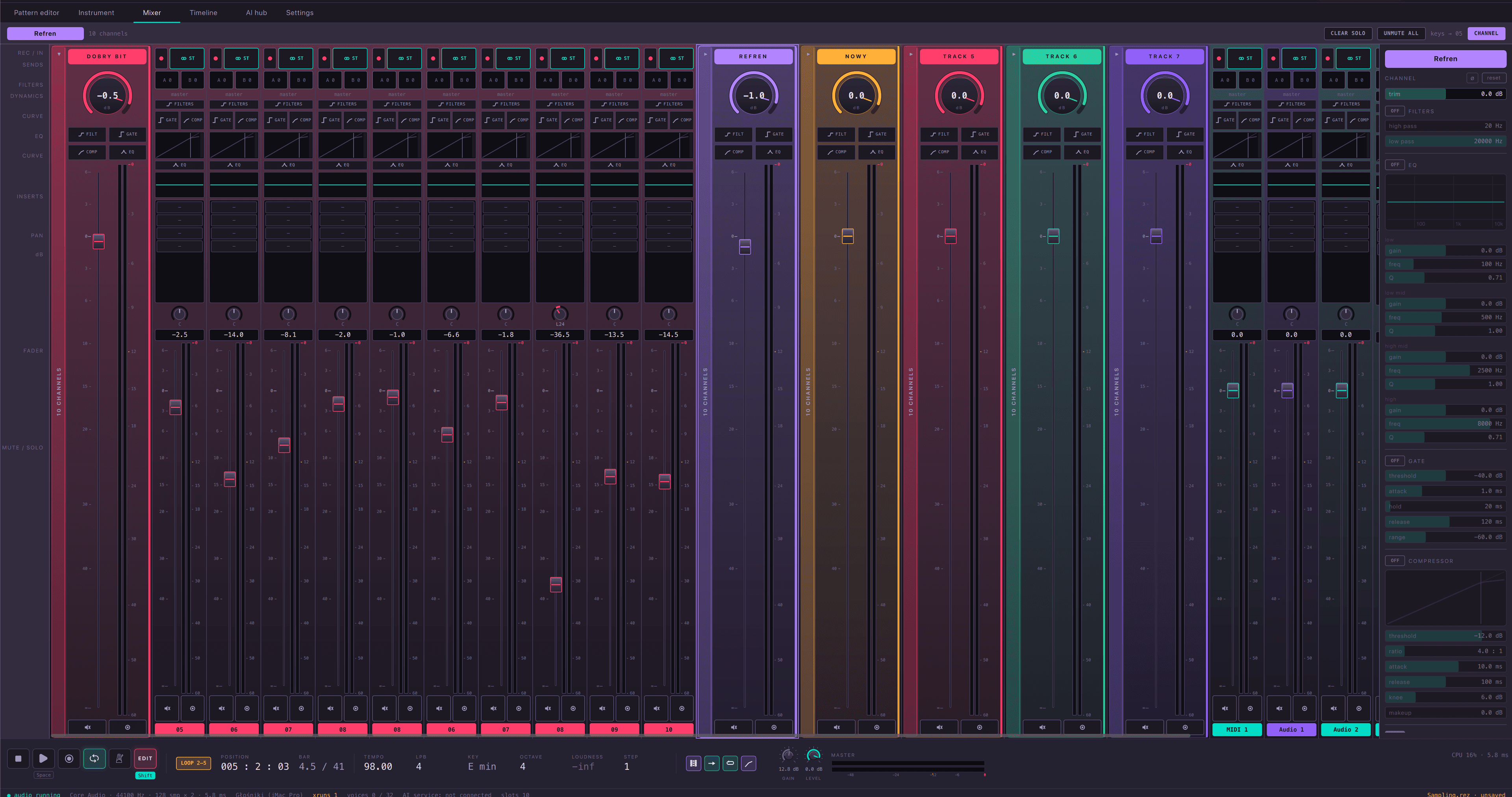Go to the AI hub tab

[256, 12]
